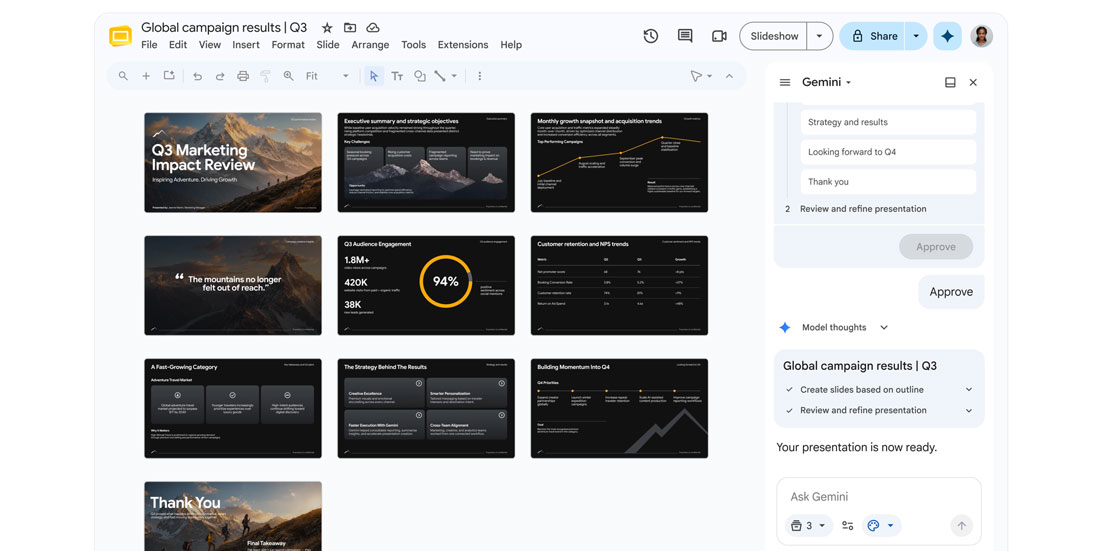Image resolution: width=1120 pixels, height=551 pixels.
Task: Select the Looking forward to Q4 outline item
Action: click(888, 152)
